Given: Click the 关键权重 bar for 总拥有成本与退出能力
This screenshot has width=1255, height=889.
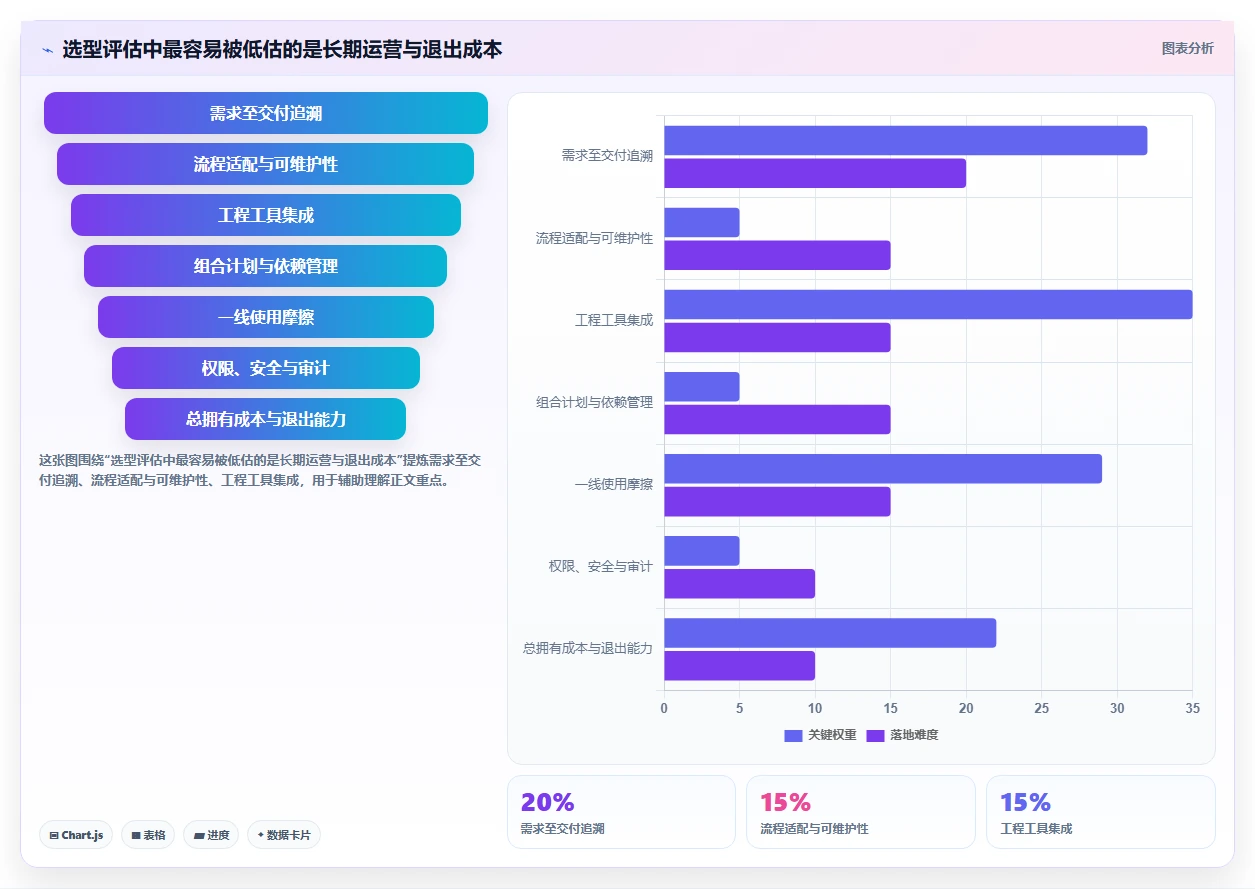Looking at the screenshot, I should pos(830,633).
